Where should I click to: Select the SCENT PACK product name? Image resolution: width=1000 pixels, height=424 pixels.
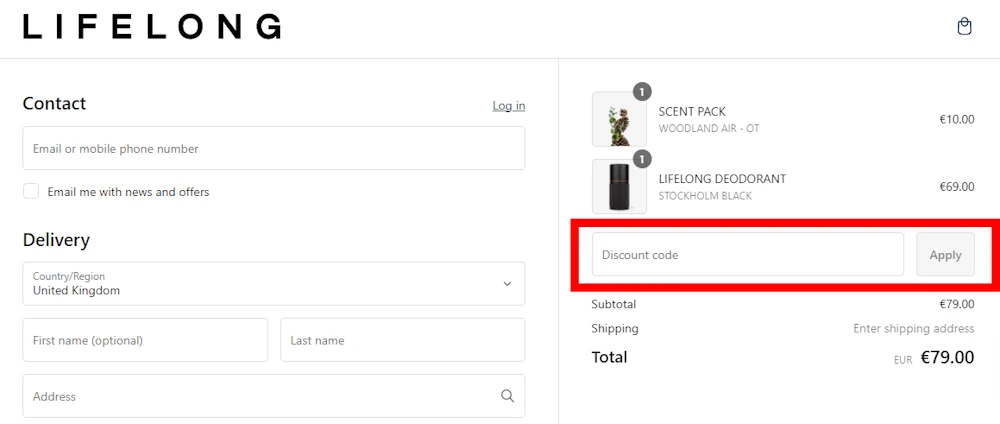click(x=692, y=112)
